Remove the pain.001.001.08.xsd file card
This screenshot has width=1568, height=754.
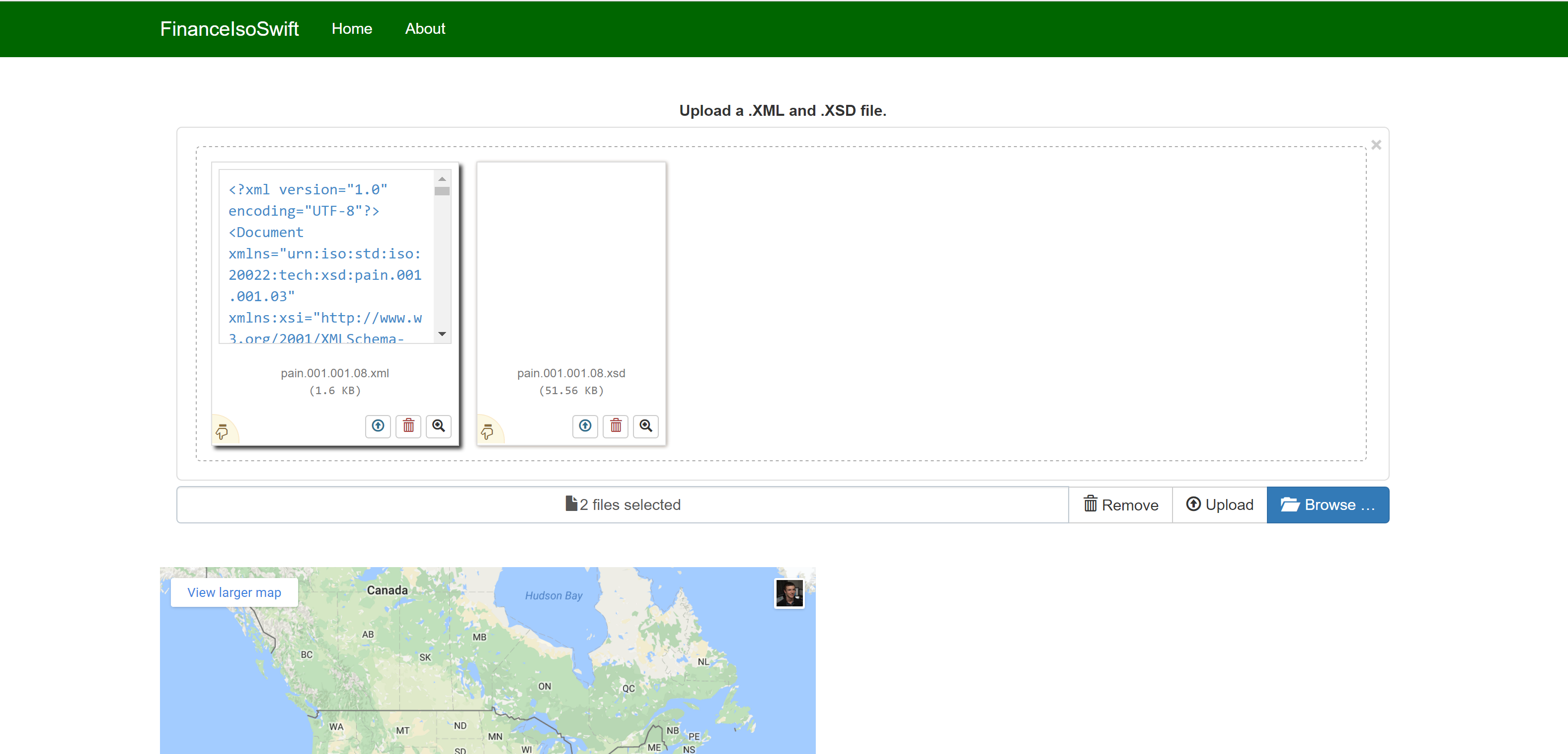pos(616,426)
